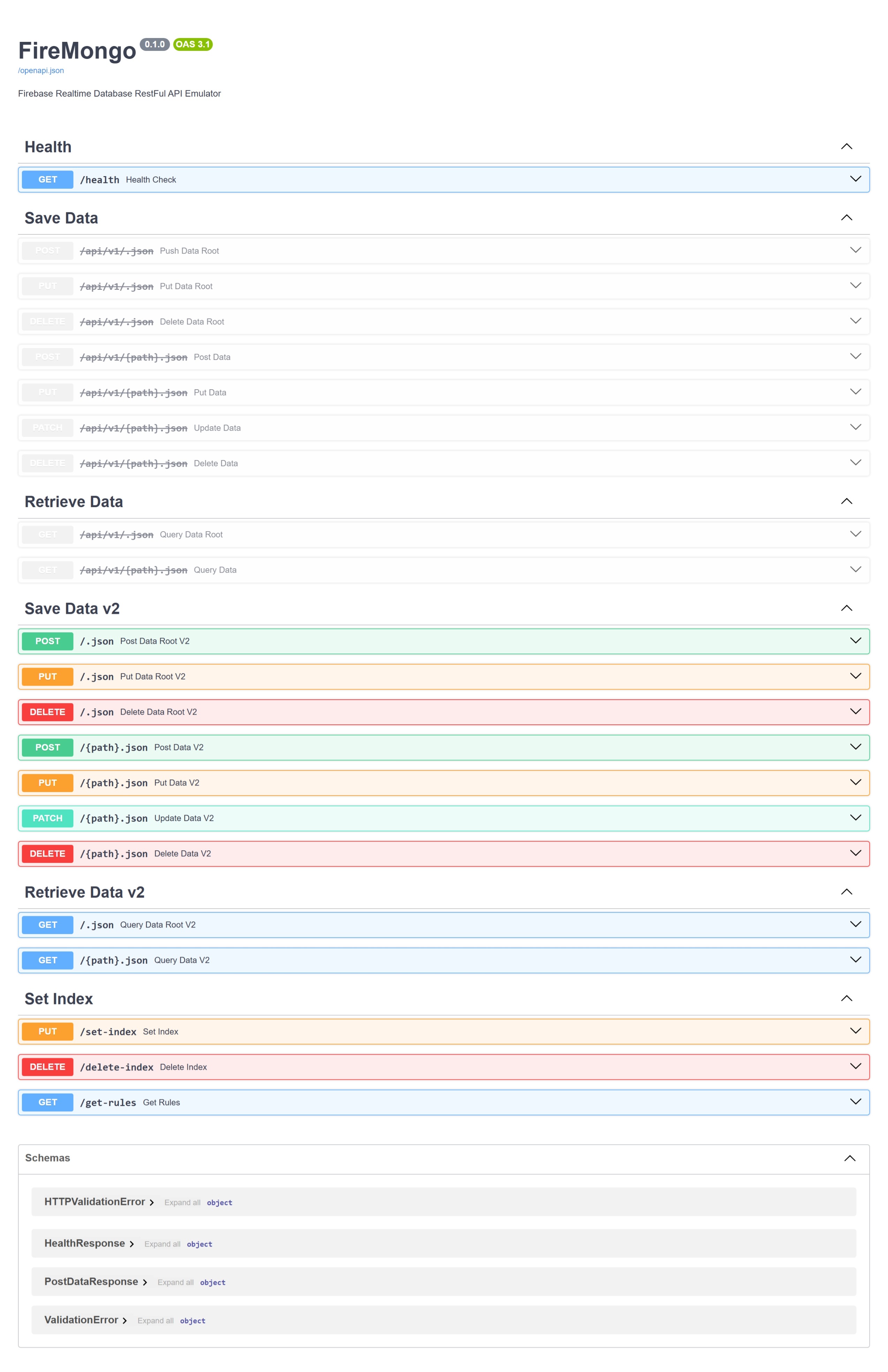Click the deprecated PATCH badge for Update Data
The width and height of the screenshot is (888, 1372).
pos(47,428)
